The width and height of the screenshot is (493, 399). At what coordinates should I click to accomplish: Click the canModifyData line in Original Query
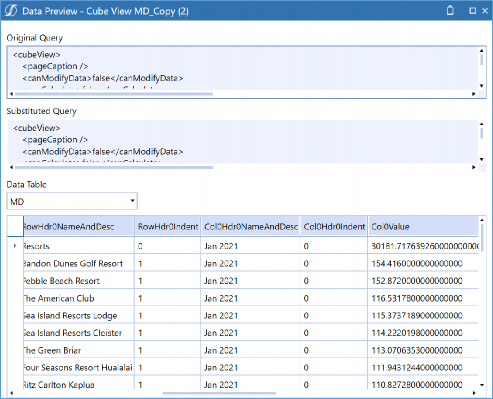click(x=103, y=78)
